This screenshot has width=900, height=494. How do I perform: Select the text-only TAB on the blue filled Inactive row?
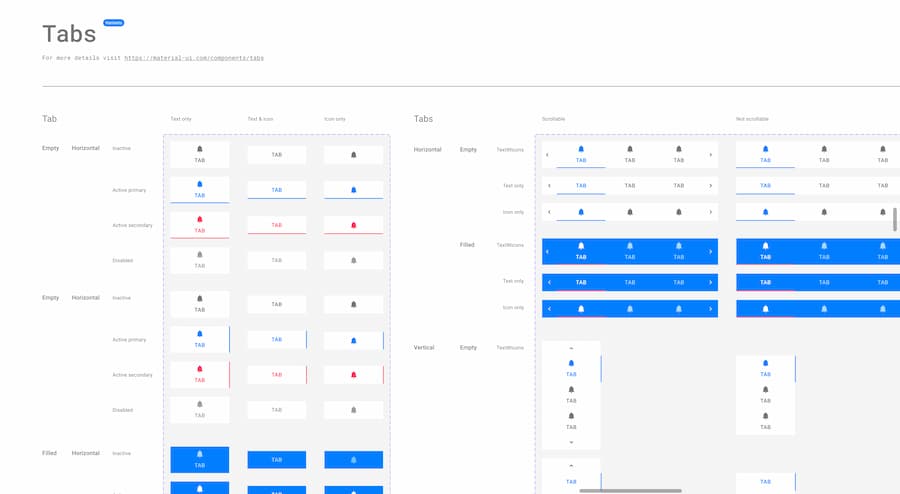[x=277, y=460]
